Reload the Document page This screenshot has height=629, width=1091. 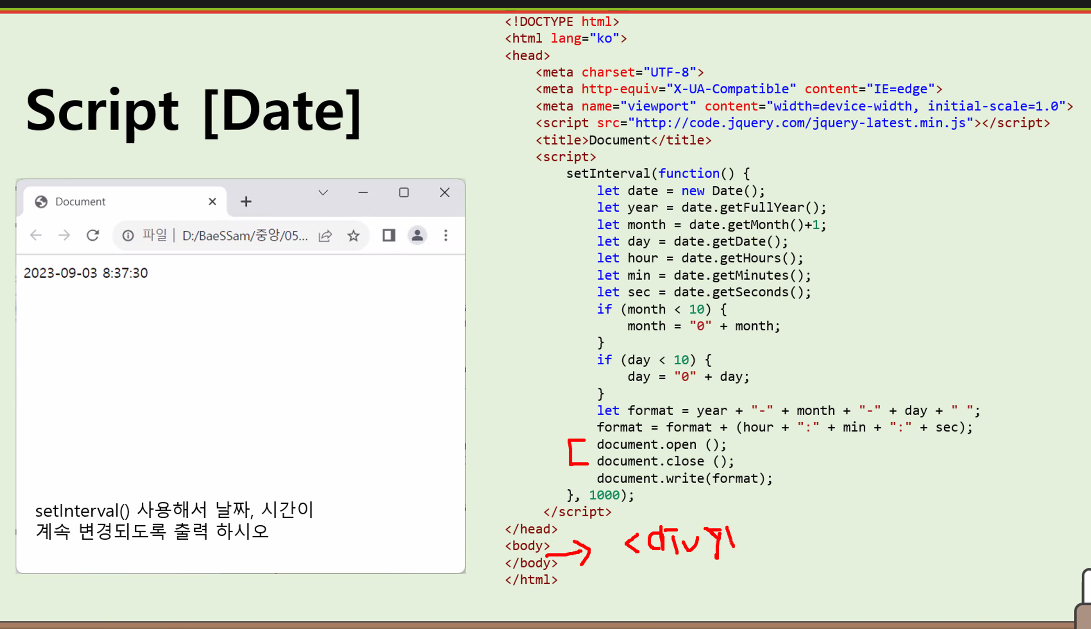tap(93, 235)
